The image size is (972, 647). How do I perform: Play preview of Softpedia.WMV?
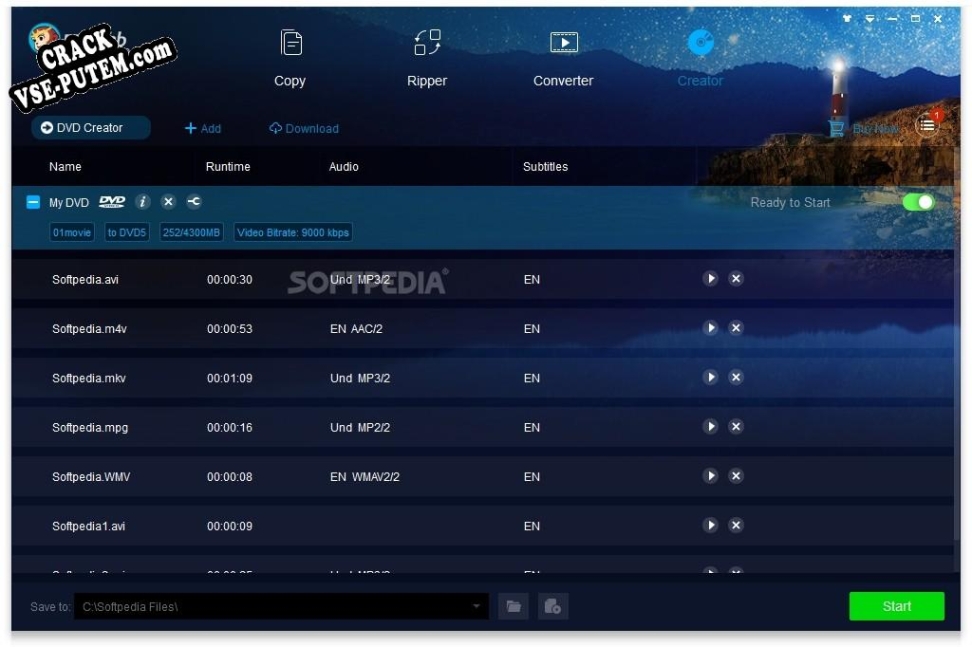coord(710,476)
